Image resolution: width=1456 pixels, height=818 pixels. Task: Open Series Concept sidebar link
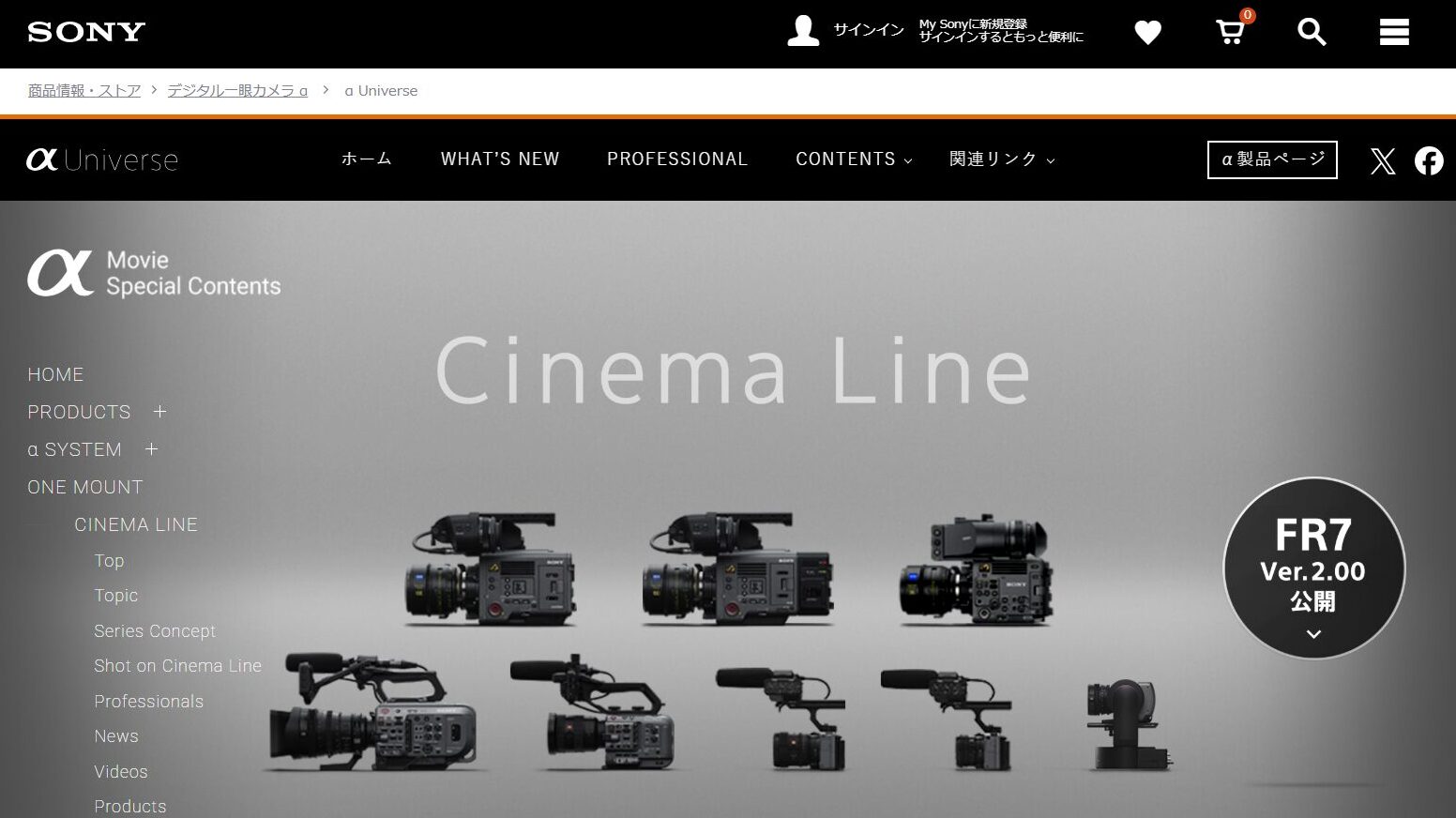(x=155, y=631)
